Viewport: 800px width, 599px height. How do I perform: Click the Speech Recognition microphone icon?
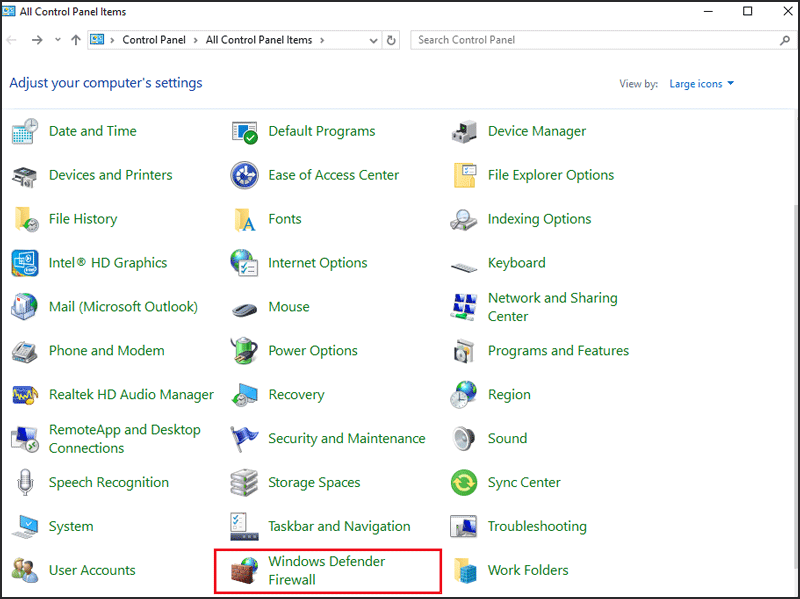point(24,483)
